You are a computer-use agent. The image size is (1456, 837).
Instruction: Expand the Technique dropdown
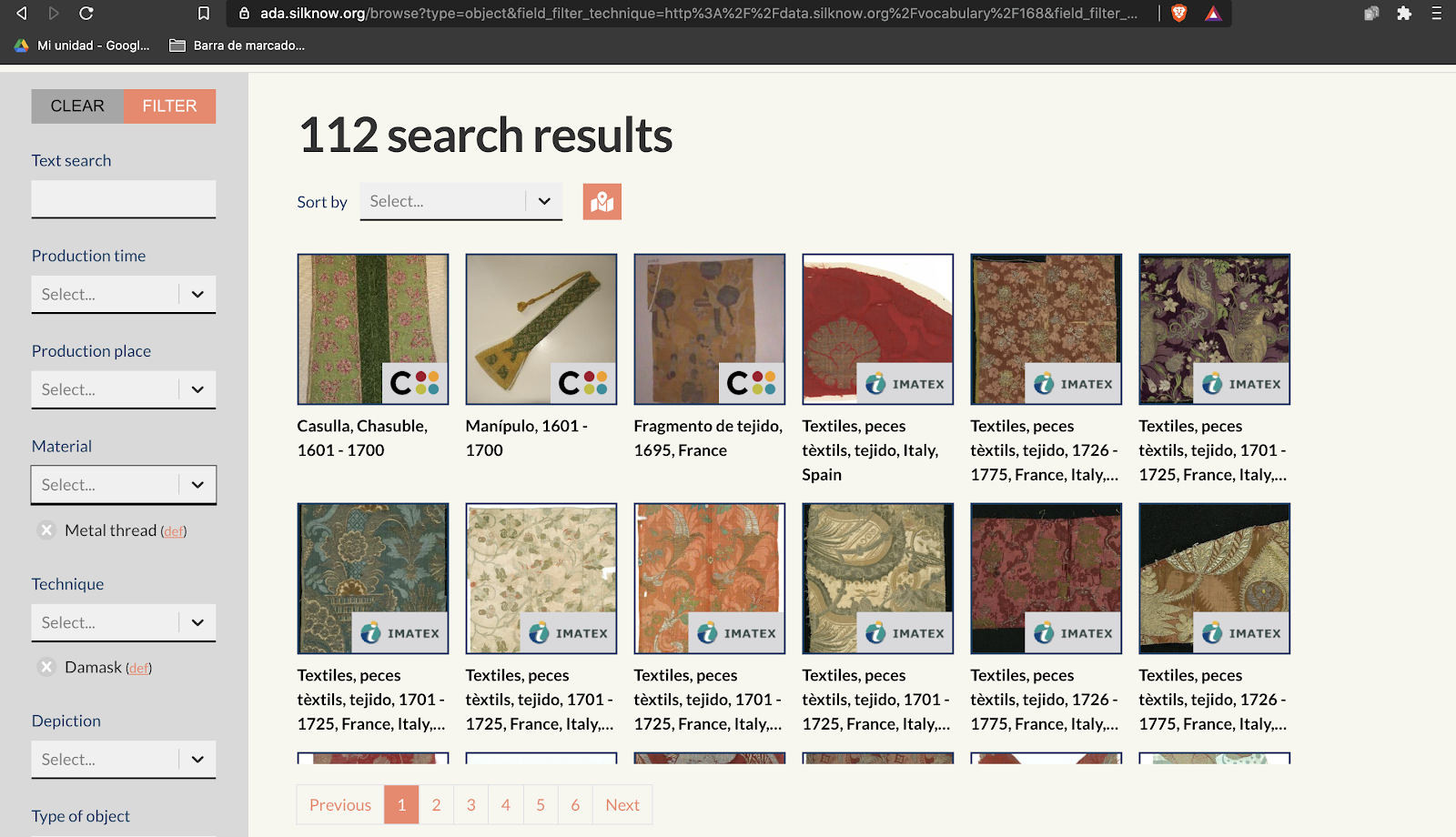click(x=124, y=622)
